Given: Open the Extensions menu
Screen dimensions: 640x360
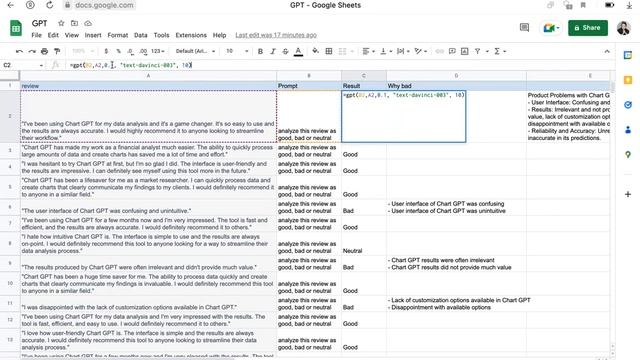Looking at the screenshot, I should point(191,36).
